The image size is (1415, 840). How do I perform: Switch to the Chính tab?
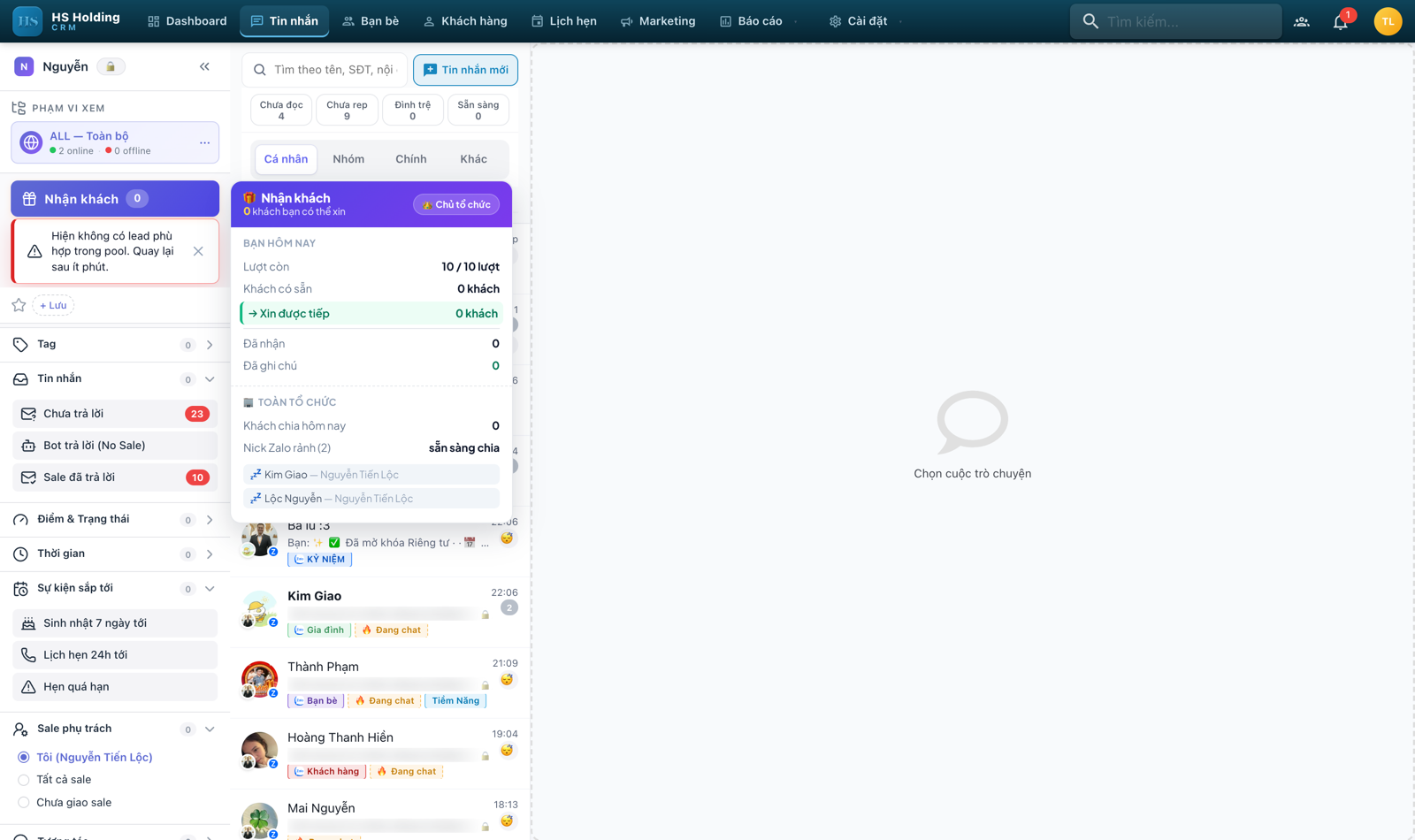410,159
